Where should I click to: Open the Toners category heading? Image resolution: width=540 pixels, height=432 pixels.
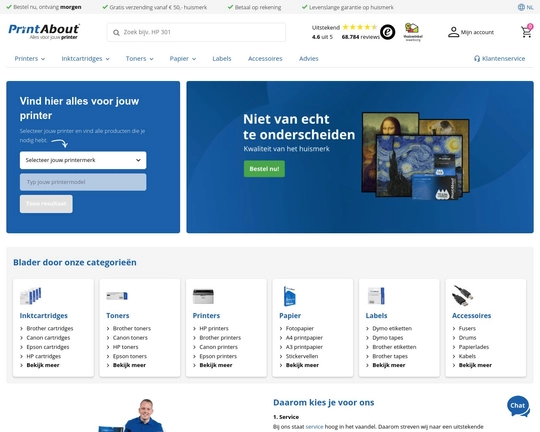click(x=118, y=316)
